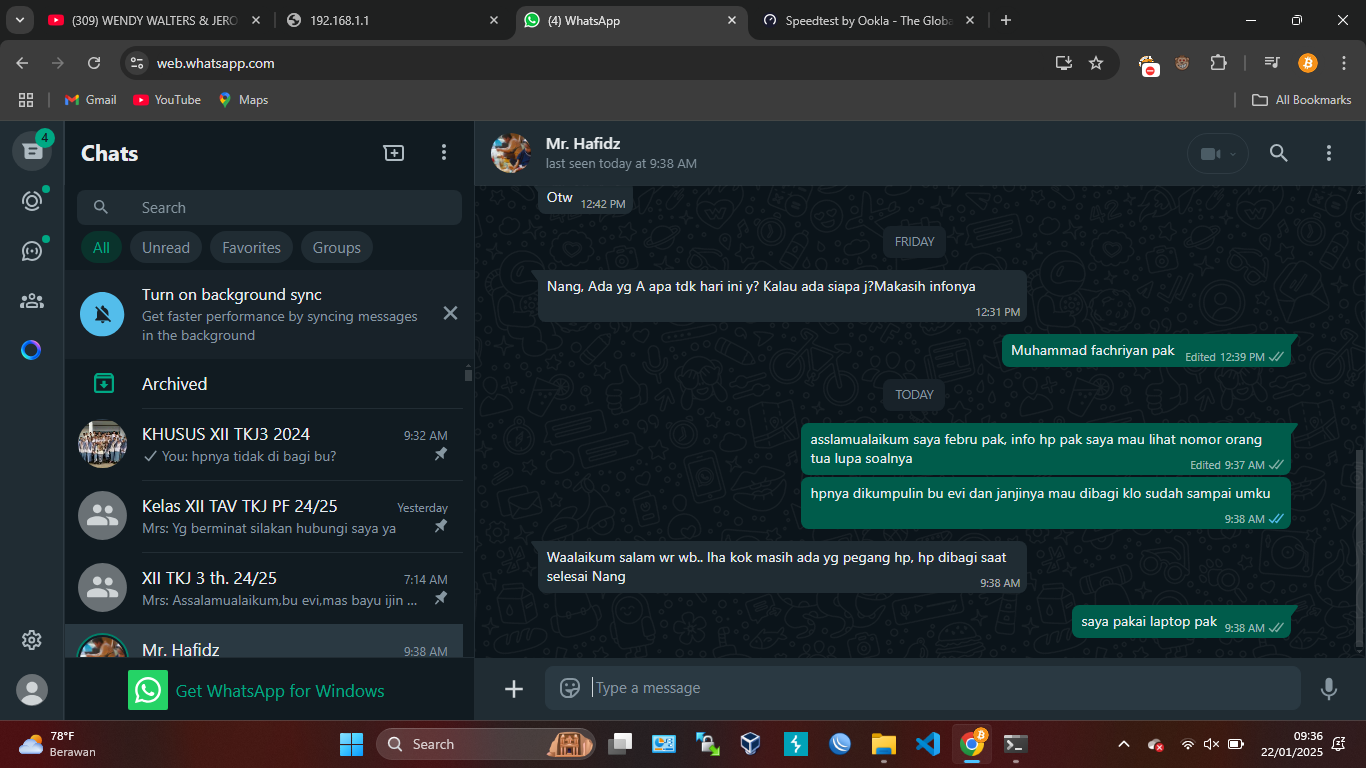Open the Archived chats row
Image resolution: width=1366 pixels, height=768 pixels.
264,384
